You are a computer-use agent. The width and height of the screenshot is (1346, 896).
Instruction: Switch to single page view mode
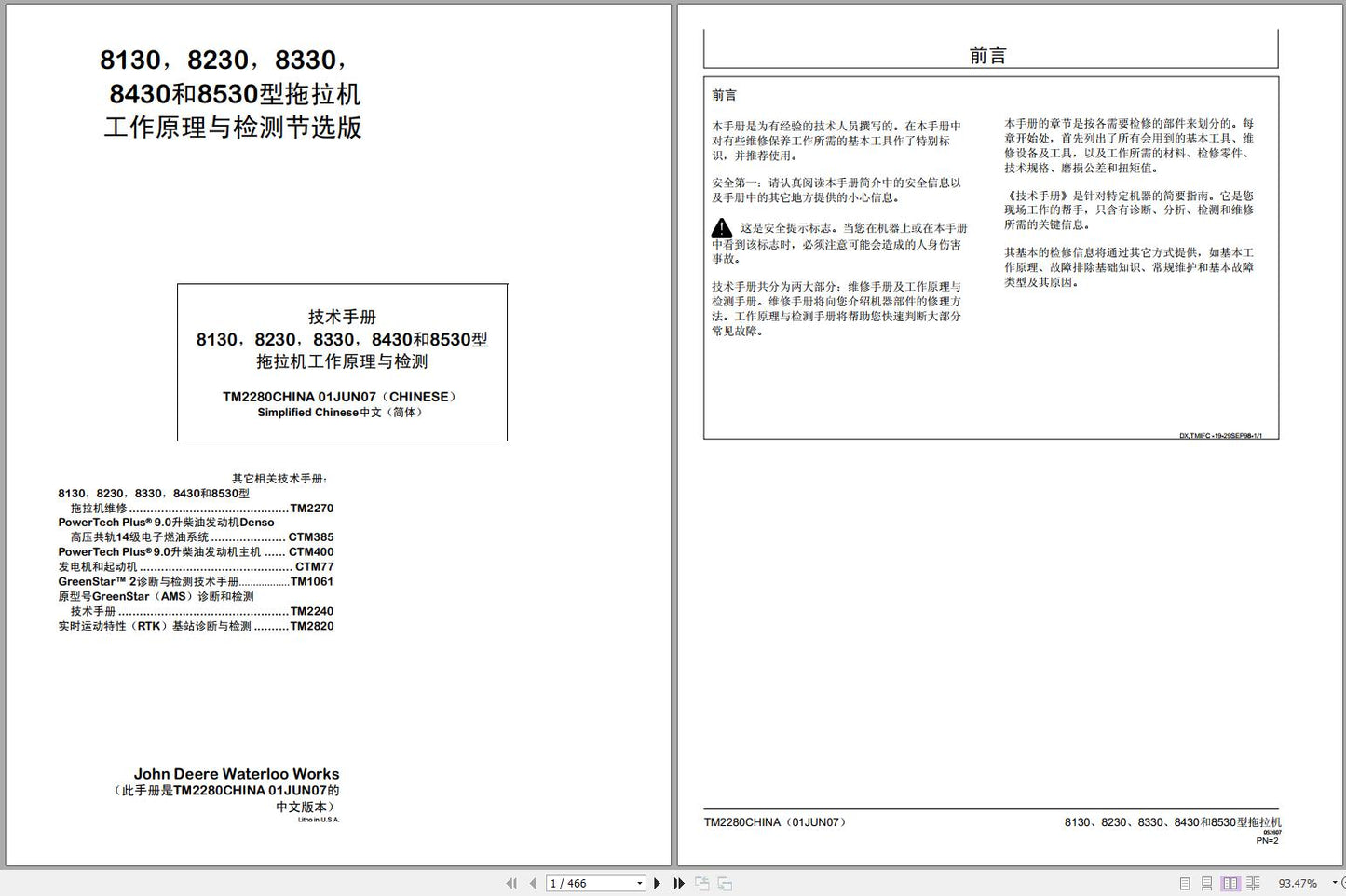pyautogui.click(x=1185, y=883)
